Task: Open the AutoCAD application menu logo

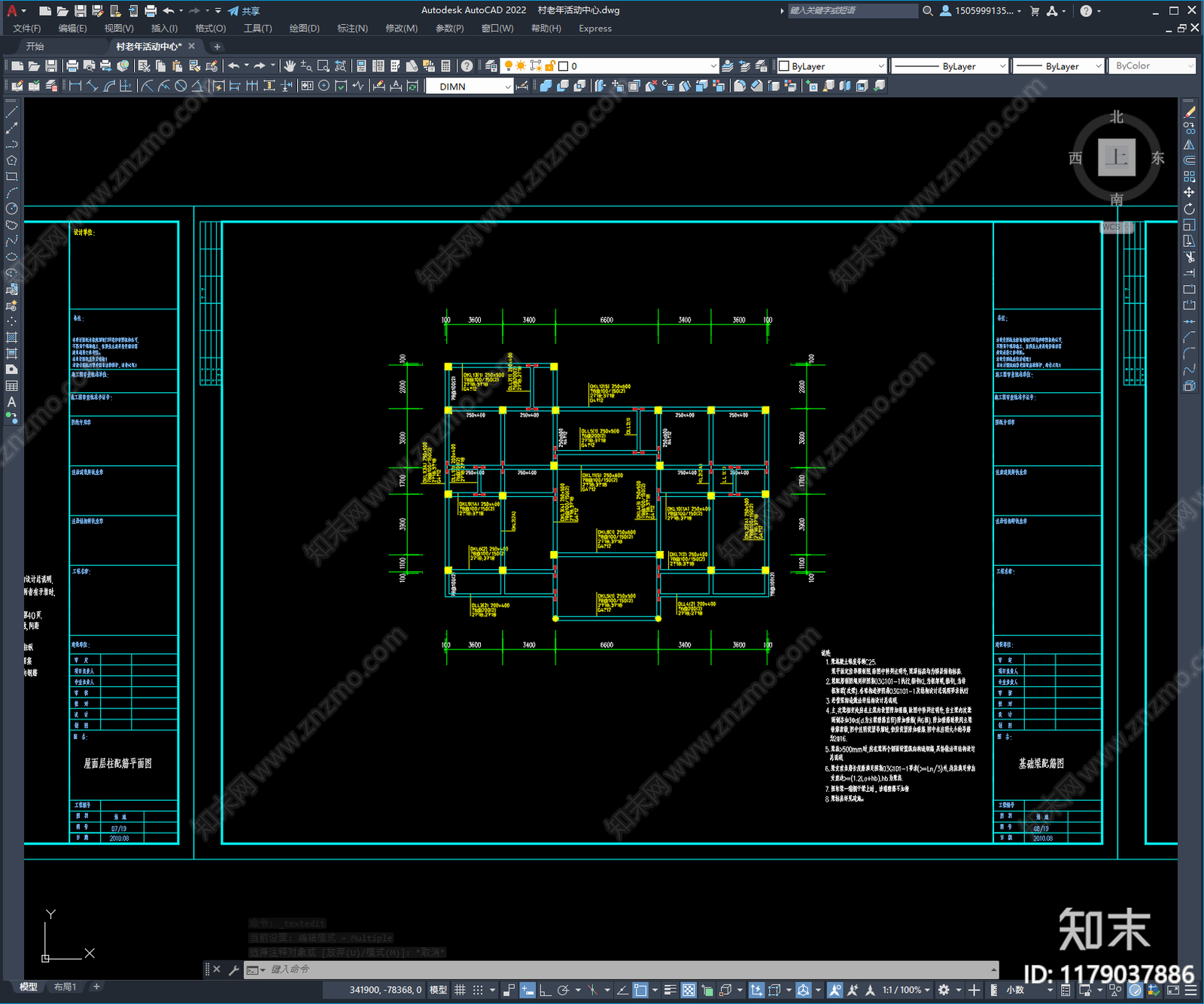Action: [x=12, y=11]
